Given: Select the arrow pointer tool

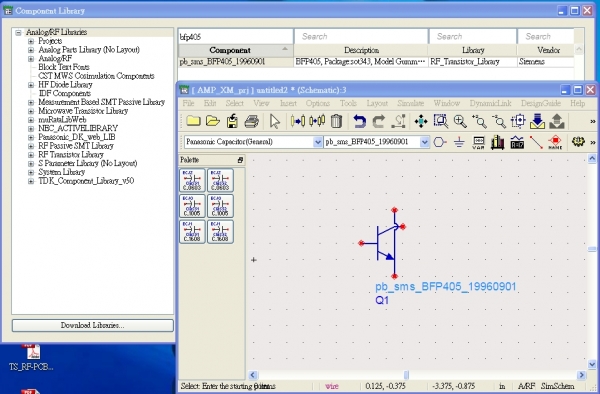Looking at the screenshot, I should [x=274, y=122].
